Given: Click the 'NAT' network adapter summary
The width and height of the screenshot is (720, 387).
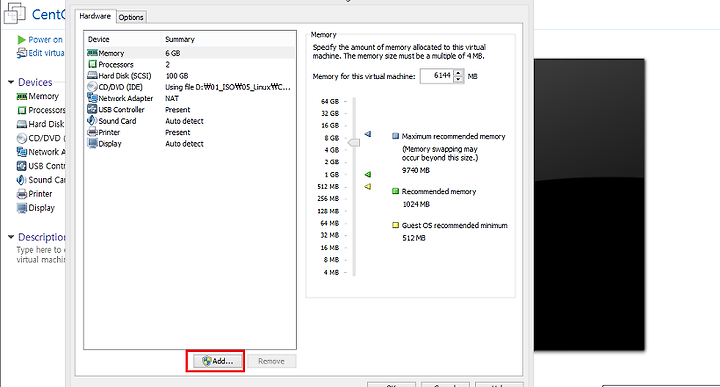Looking at the screenshot, I should coord(172,98).
